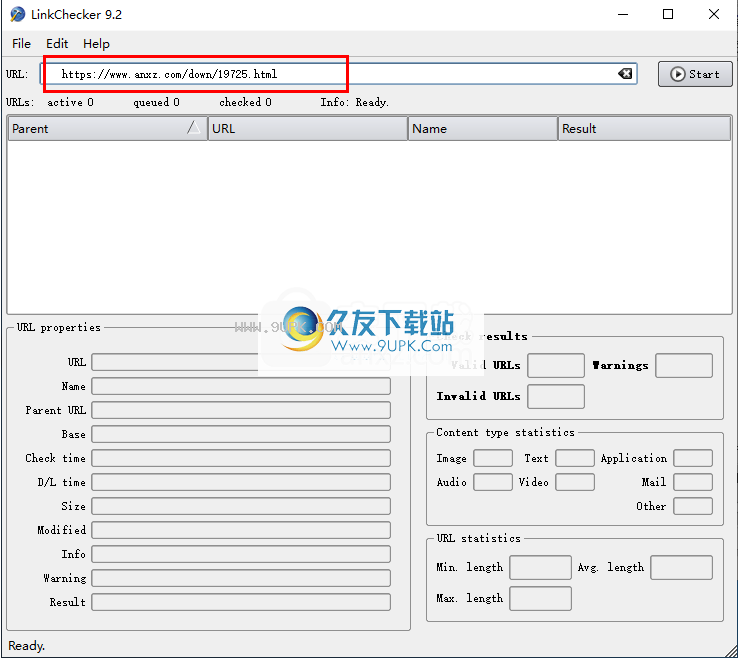
Task: Click the Mail content type box
Action: click(693, 482)
